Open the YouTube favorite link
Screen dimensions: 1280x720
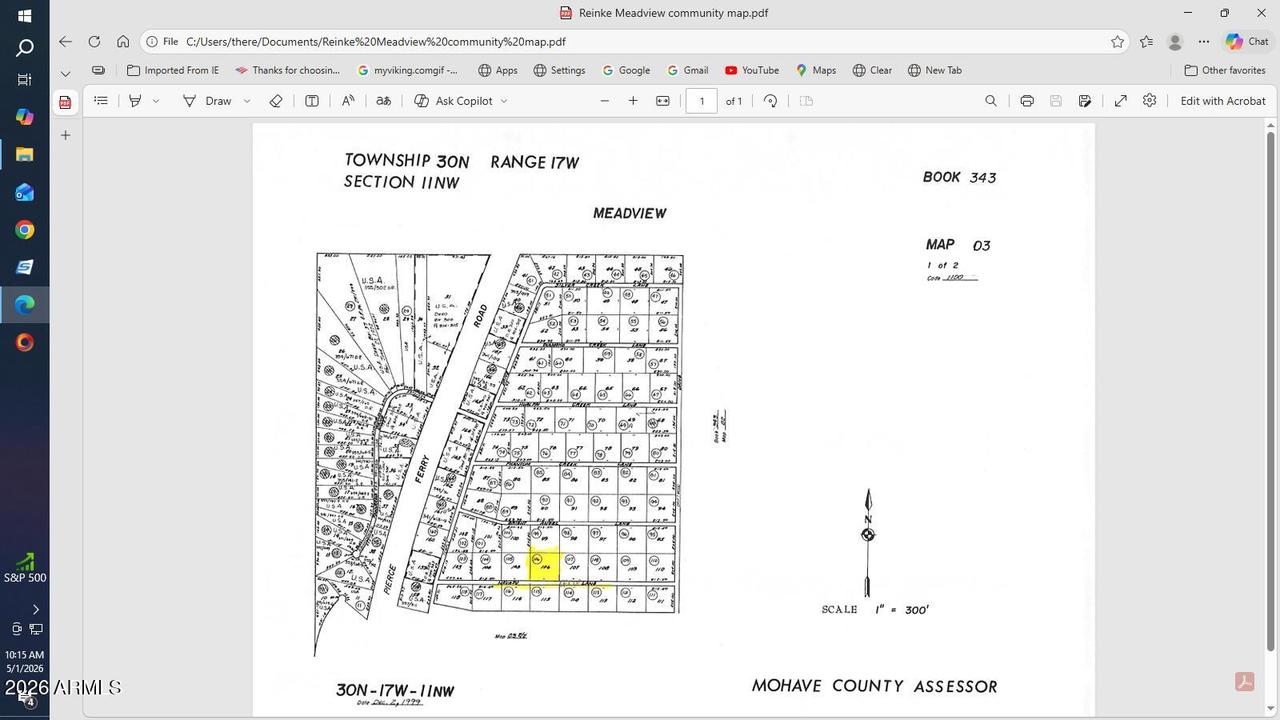[752, 70]
